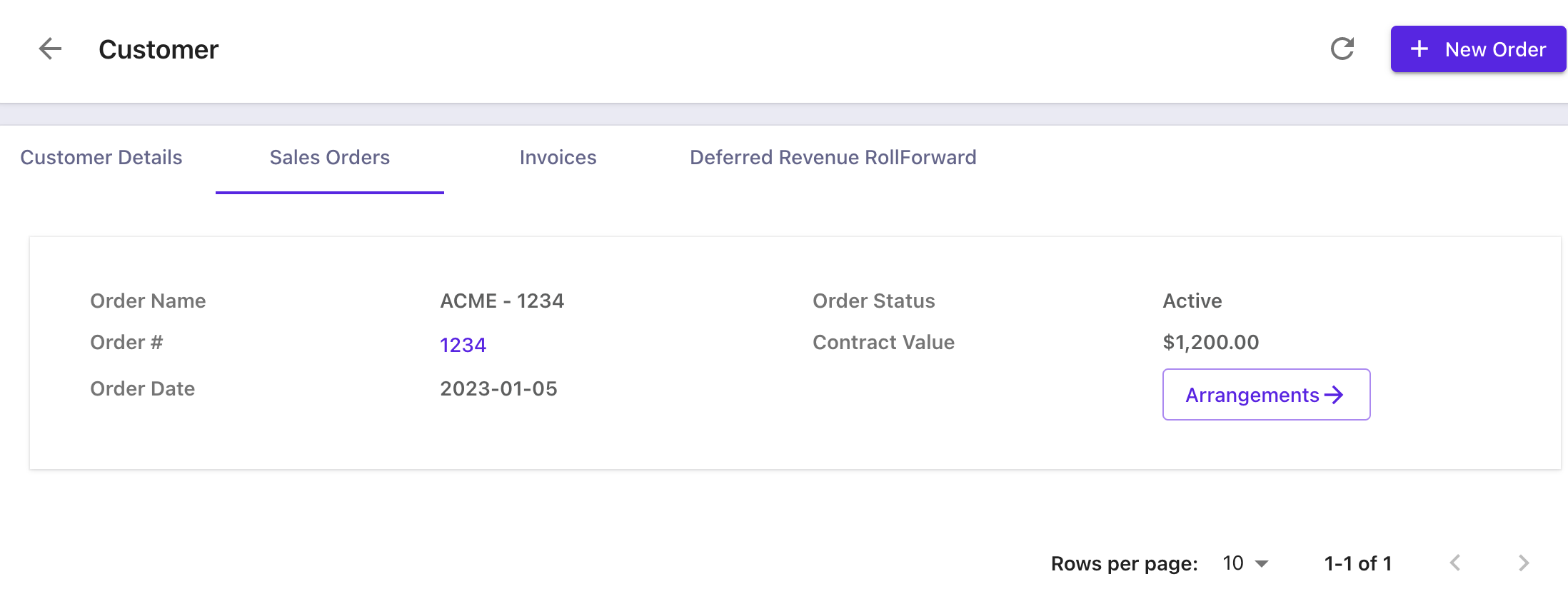Click the $1,200.00 contract value
The height and width of the screenshot is (614, 1568).
point(1210,343)
